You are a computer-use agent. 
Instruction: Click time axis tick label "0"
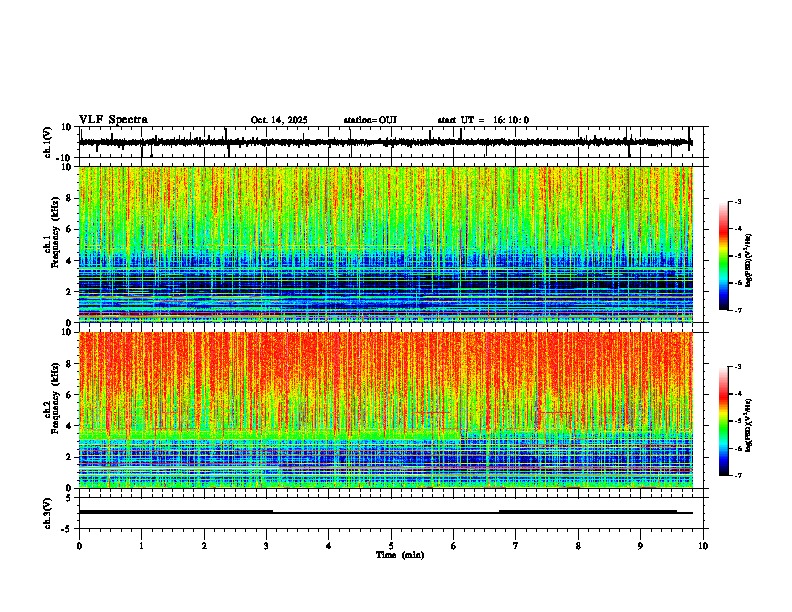tap(79, 546)
